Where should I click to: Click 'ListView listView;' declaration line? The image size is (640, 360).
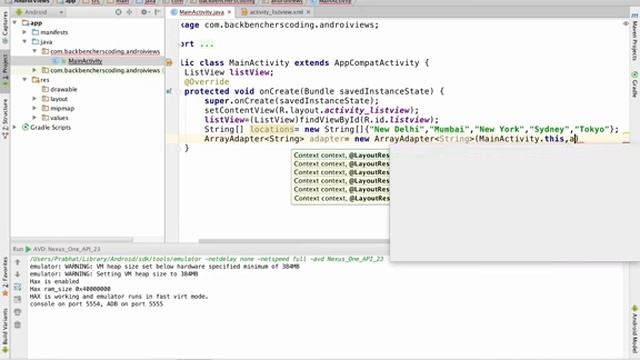coord(229,72)
